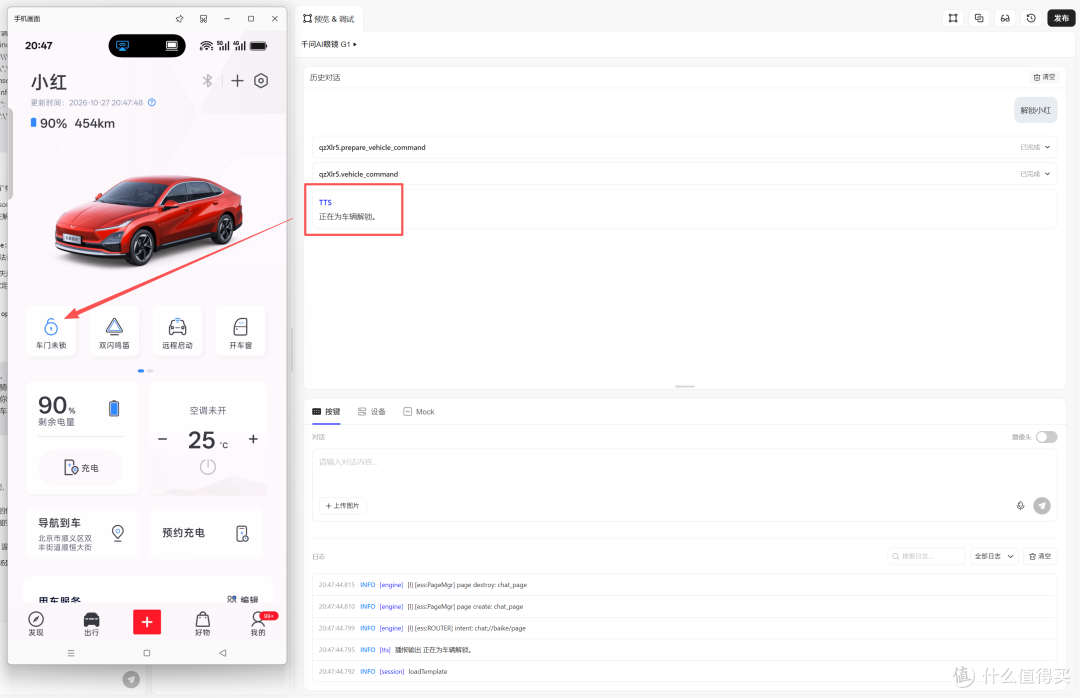The image size is (1080, 698).
Task: Switch to the Mock tab
Action: [x=419, y=411]
